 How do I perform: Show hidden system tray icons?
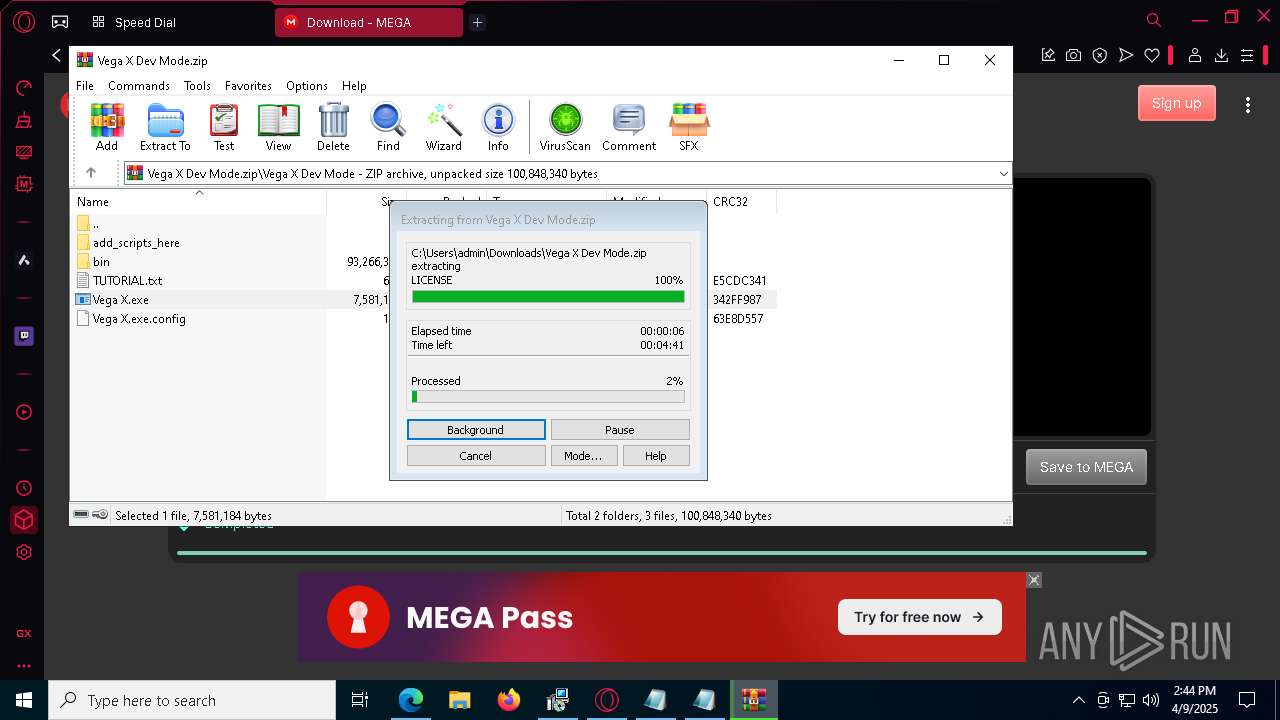(1078, 700)
